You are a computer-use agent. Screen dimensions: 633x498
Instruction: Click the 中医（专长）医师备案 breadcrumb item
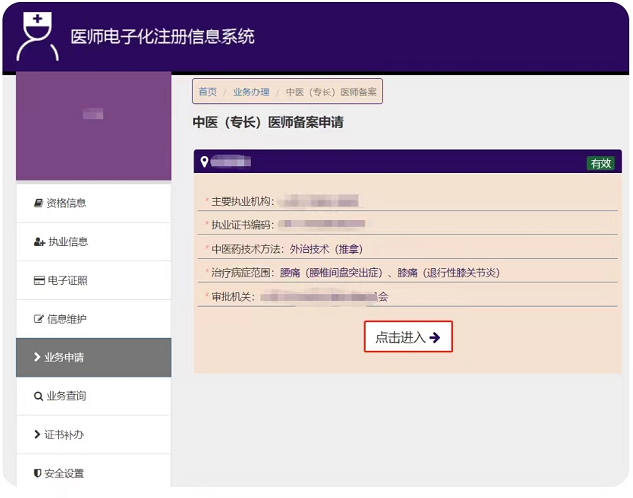(331, 92)
